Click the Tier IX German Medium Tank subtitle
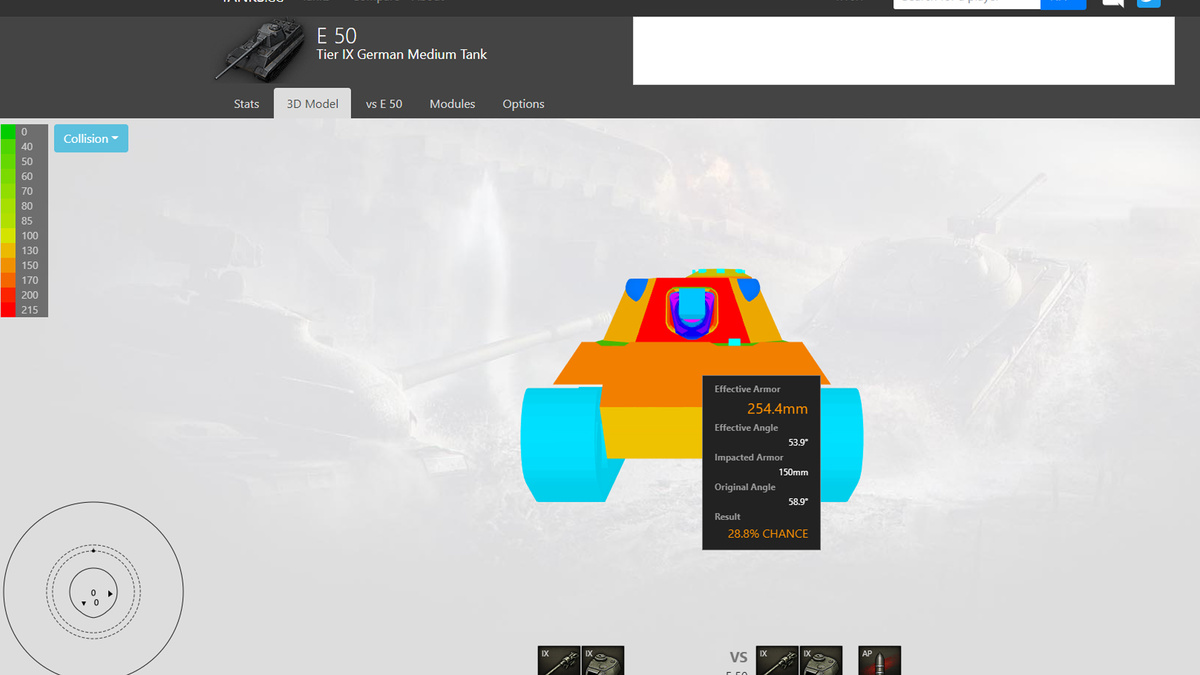Viewport: 1200px width, 675px height. pos(402,54)
